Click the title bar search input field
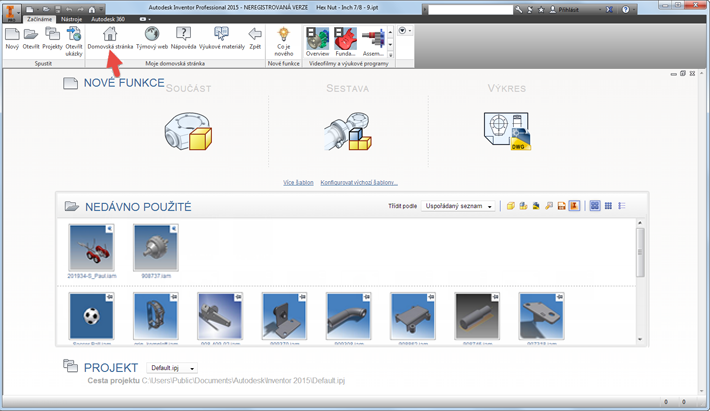Image resolution: width=710 pixels, height=411 pixels. tap(470, 10)
